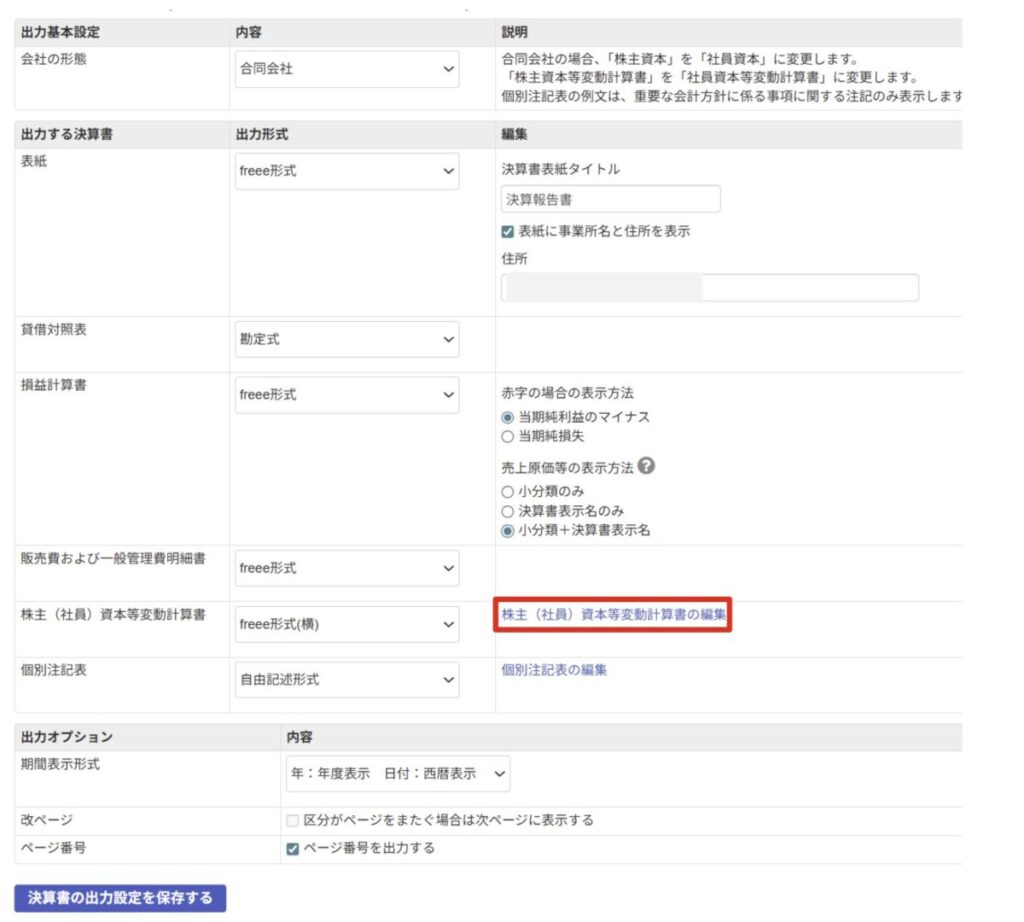Image resolution: width=1024 pixels, height=922 pixels.
Task: Choose 決算書表示名のみ radio option
Action: click(x=508, y=511)
